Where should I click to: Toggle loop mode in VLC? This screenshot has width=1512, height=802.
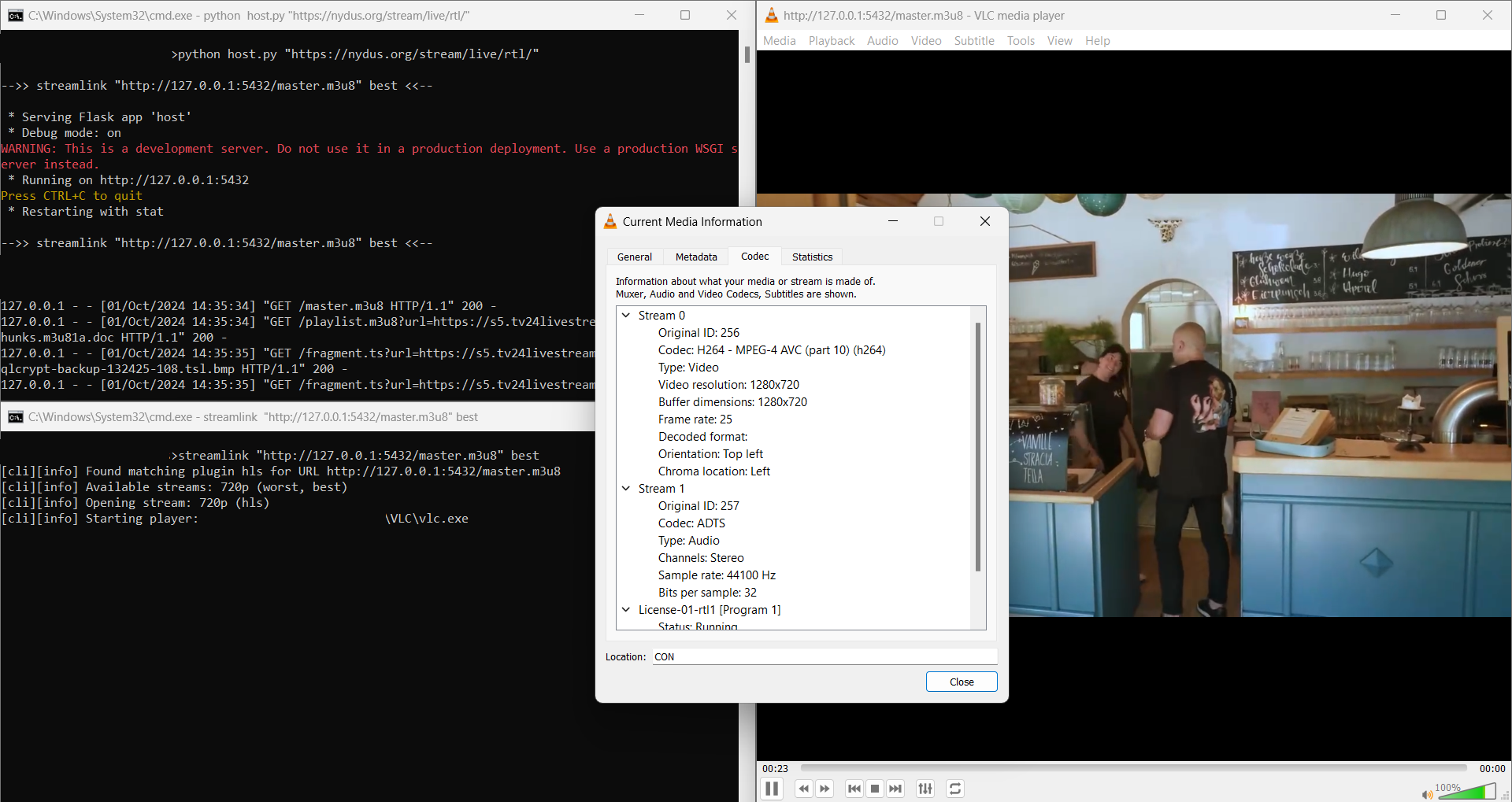955,789
